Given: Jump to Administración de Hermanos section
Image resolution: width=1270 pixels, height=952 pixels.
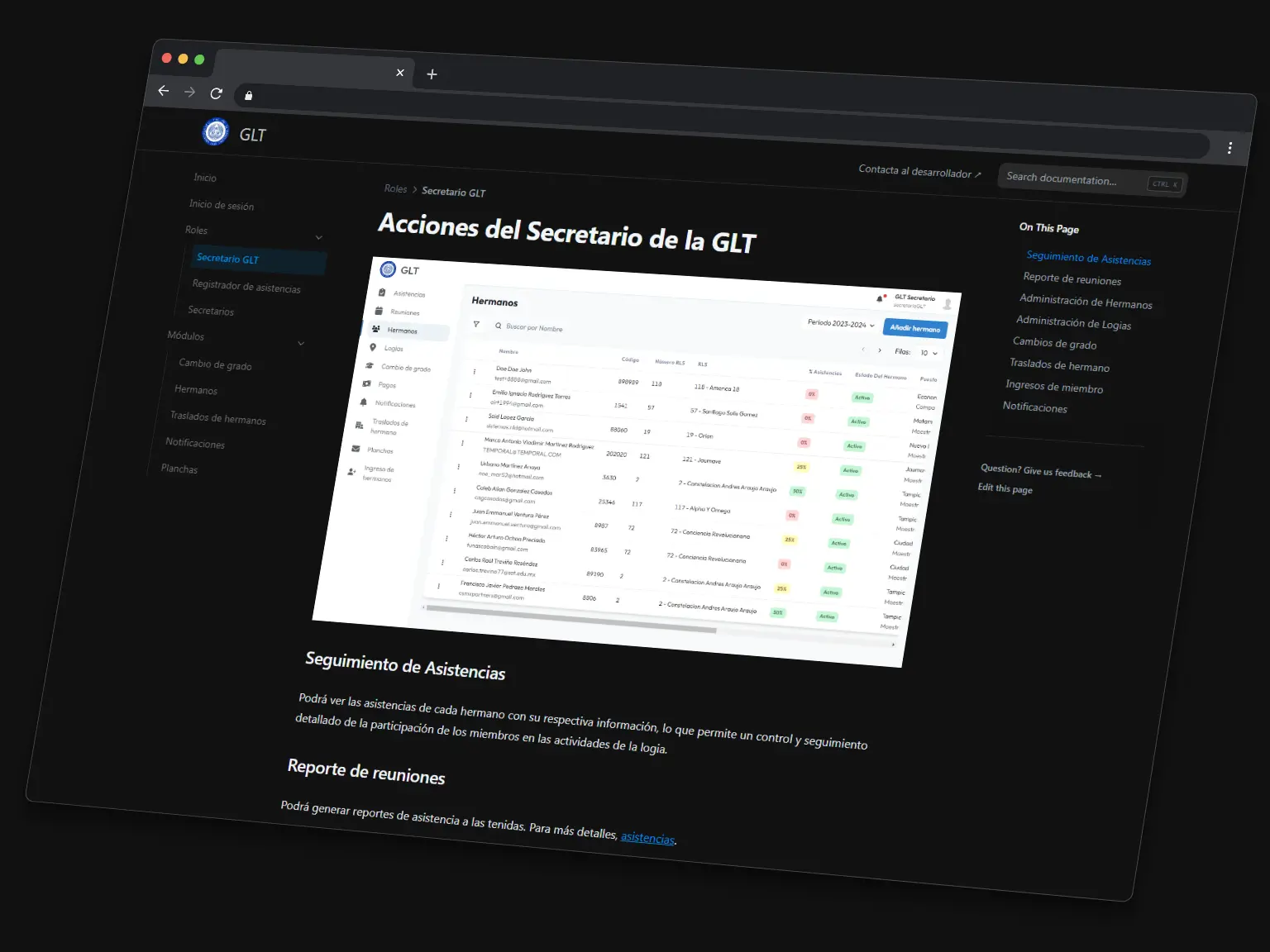Looking at the screenshot, I should 1086,302.
